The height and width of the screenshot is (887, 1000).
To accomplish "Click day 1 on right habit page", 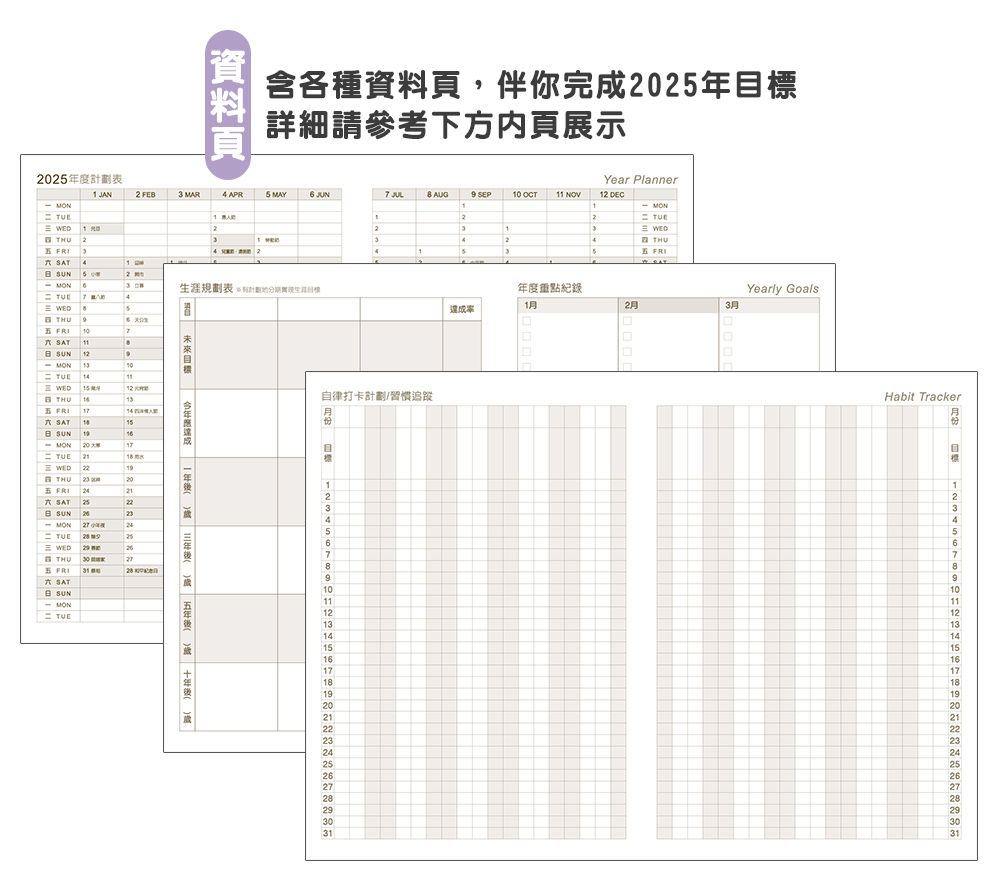I will pyautogui.click(x=955, y=485).
